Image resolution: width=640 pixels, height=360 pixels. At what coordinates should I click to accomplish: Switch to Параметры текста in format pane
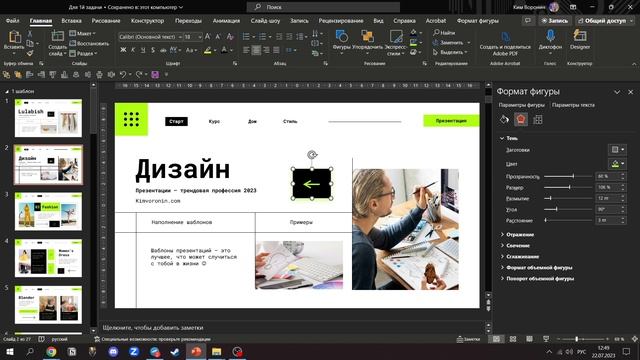pyautogui.click(x=573, y=105)
